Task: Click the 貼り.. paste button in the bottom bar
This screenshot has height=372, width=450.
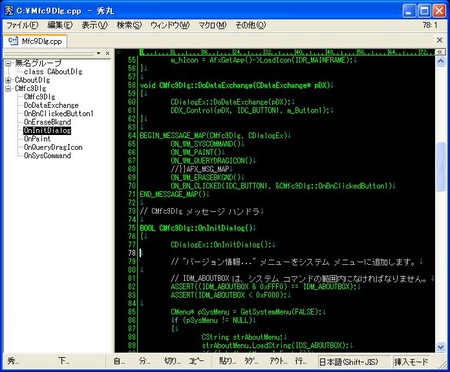Action: 227,361
